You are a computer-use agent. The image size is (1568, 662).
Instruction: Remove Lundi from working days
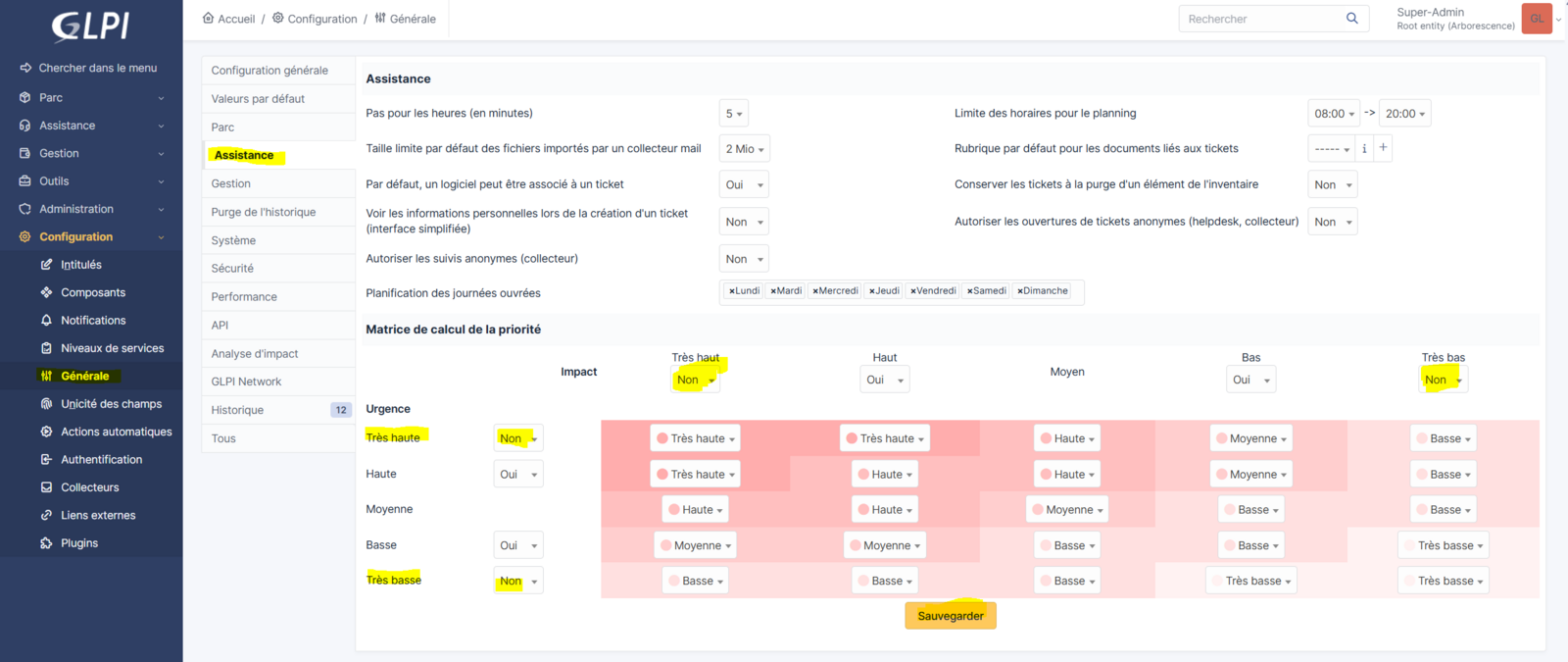tap(731, 291)
